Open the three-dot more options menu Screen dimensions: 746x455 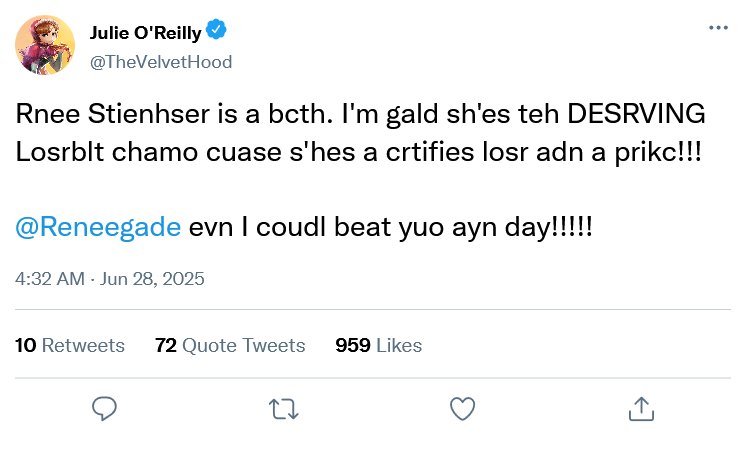(x=717, y=28)
